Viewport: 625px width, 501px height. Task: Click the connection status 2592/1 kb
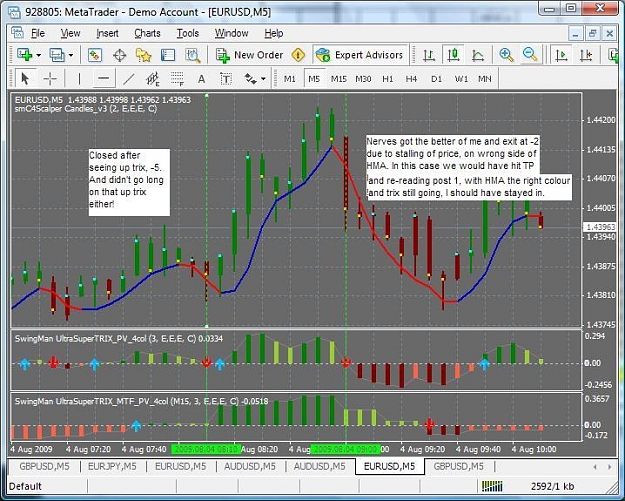(x=552, y=486)
